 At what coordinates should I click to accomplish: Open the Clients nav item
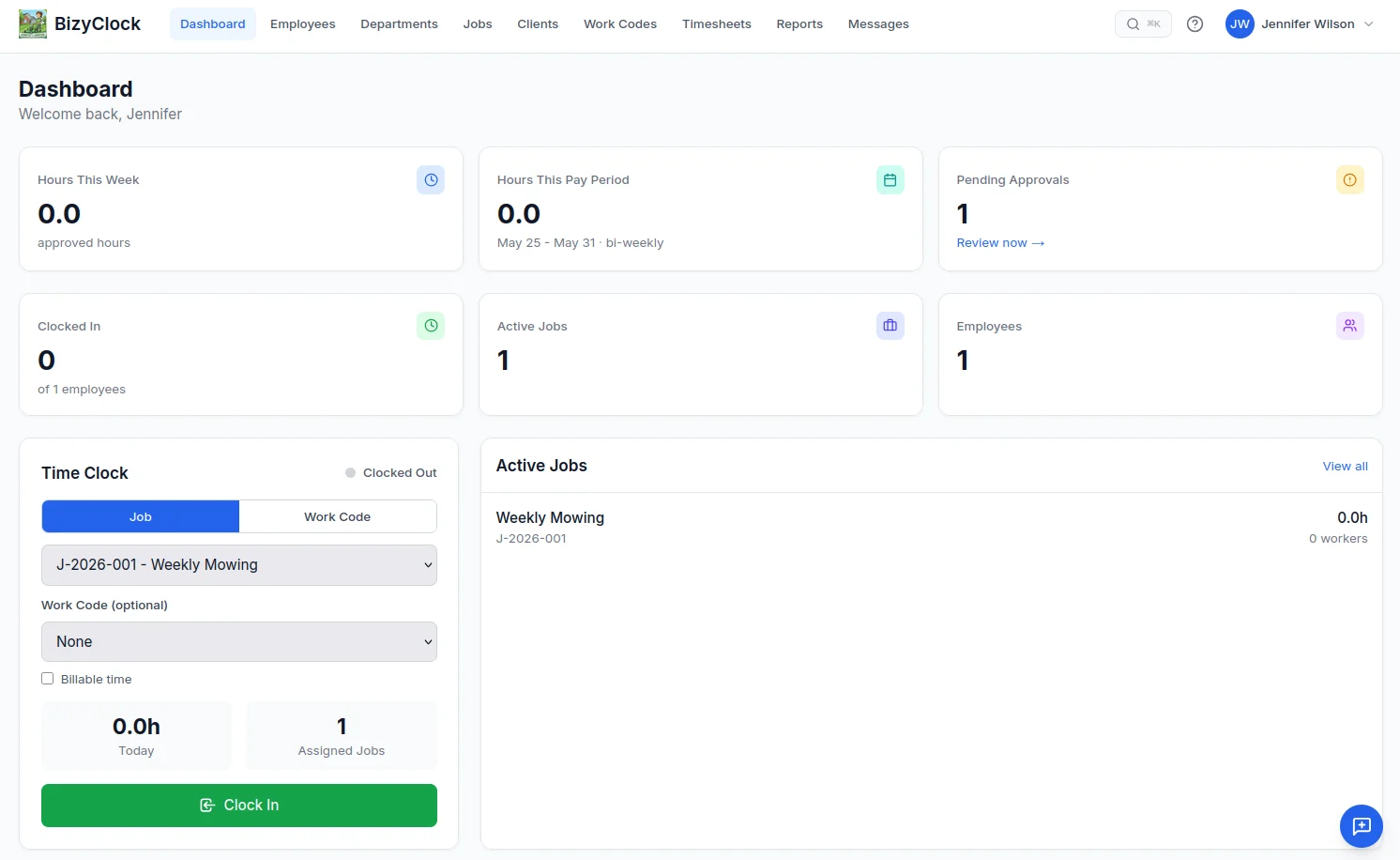pos(538,24)
